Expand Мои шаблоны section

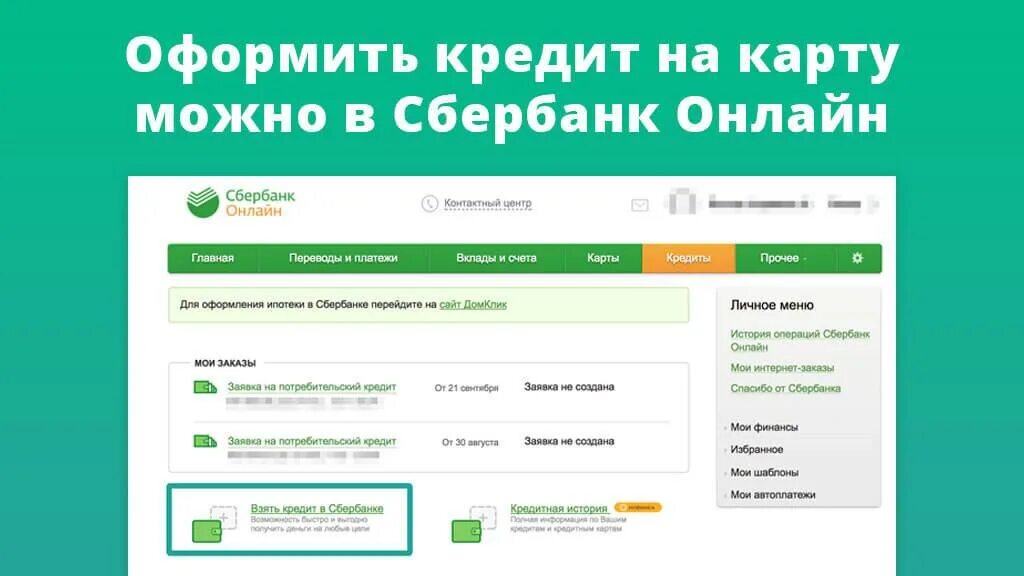(x=764, y=472)
